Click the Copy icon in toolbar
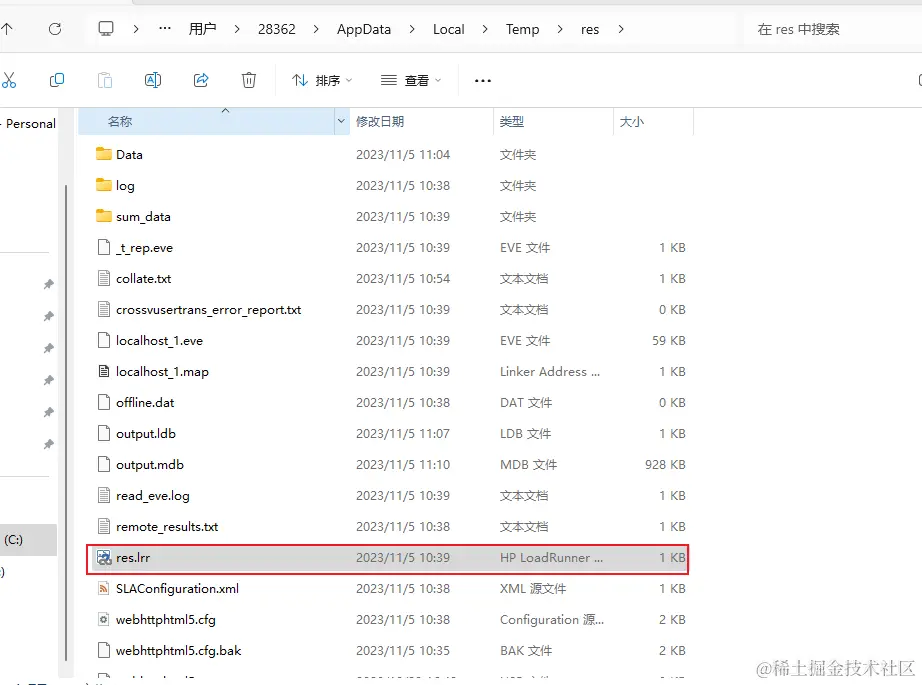This screenshot has height=685, width=922. coord(57,80)
